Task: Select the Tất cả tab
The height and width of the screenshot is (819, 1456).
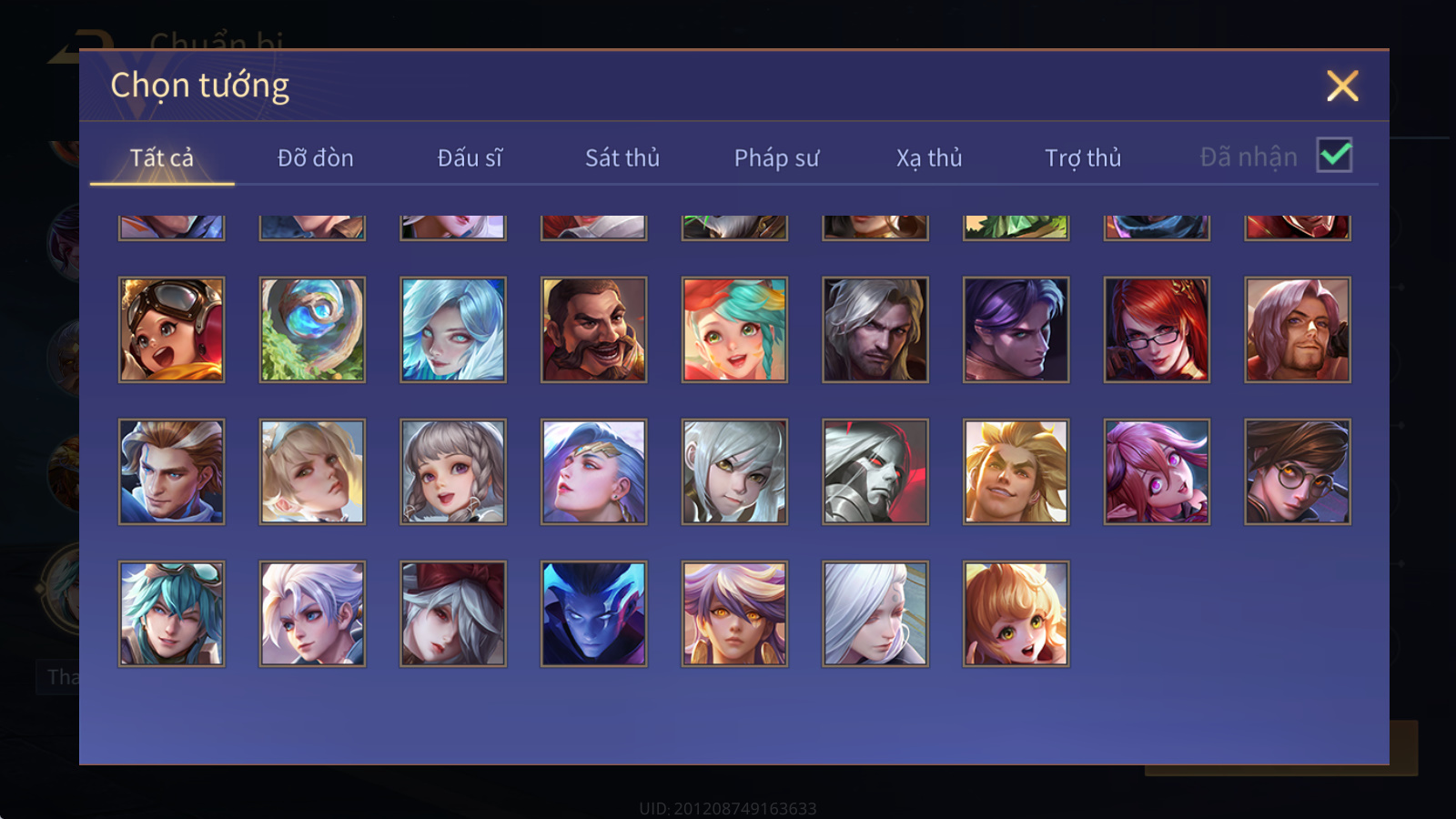Action: 162,157
